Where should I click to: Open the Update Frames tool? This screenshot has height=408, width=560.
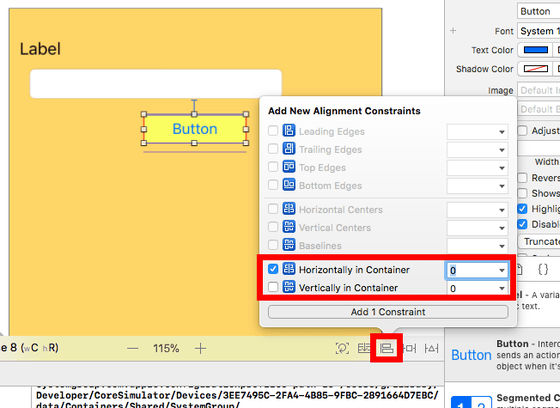coord(342,348)
